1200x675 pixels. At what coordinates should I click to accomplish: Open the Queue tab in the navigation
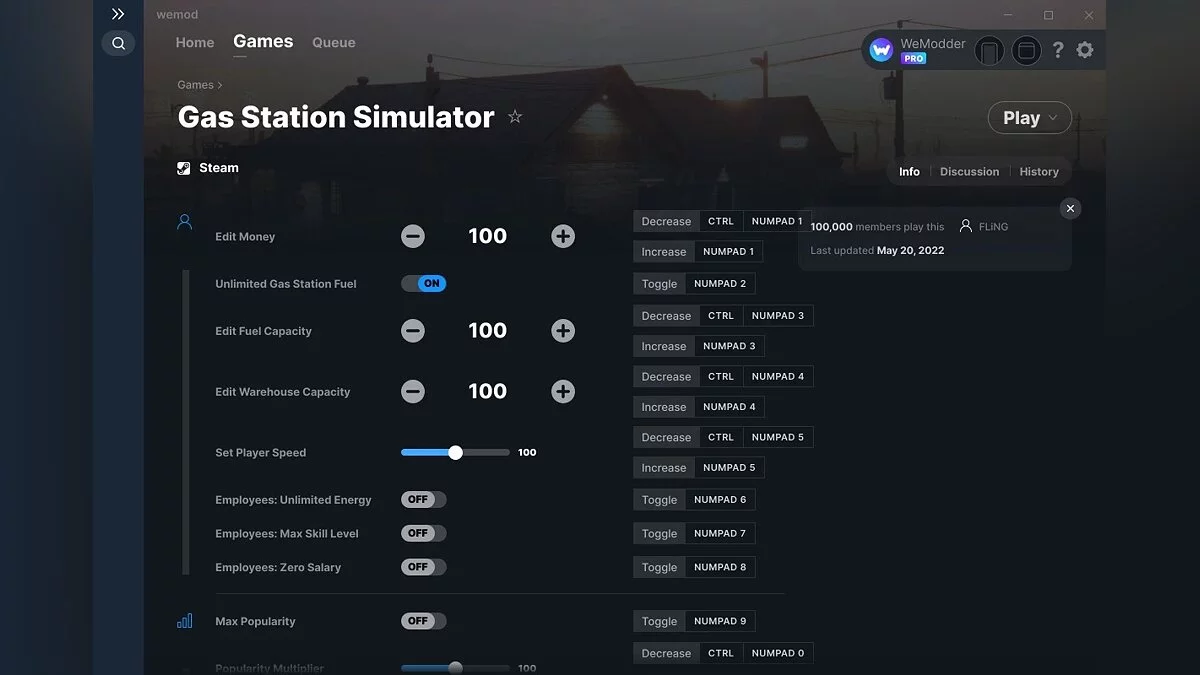[x=333, y=42]
